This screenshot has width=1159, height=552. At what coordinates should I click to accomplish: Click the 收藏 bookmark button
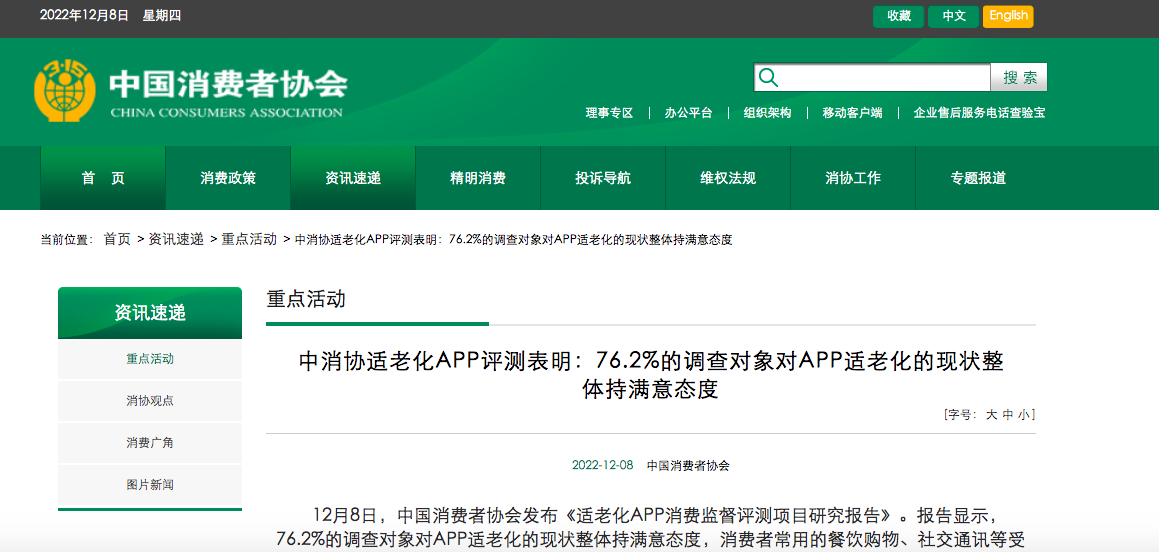[x=899, y=16]
